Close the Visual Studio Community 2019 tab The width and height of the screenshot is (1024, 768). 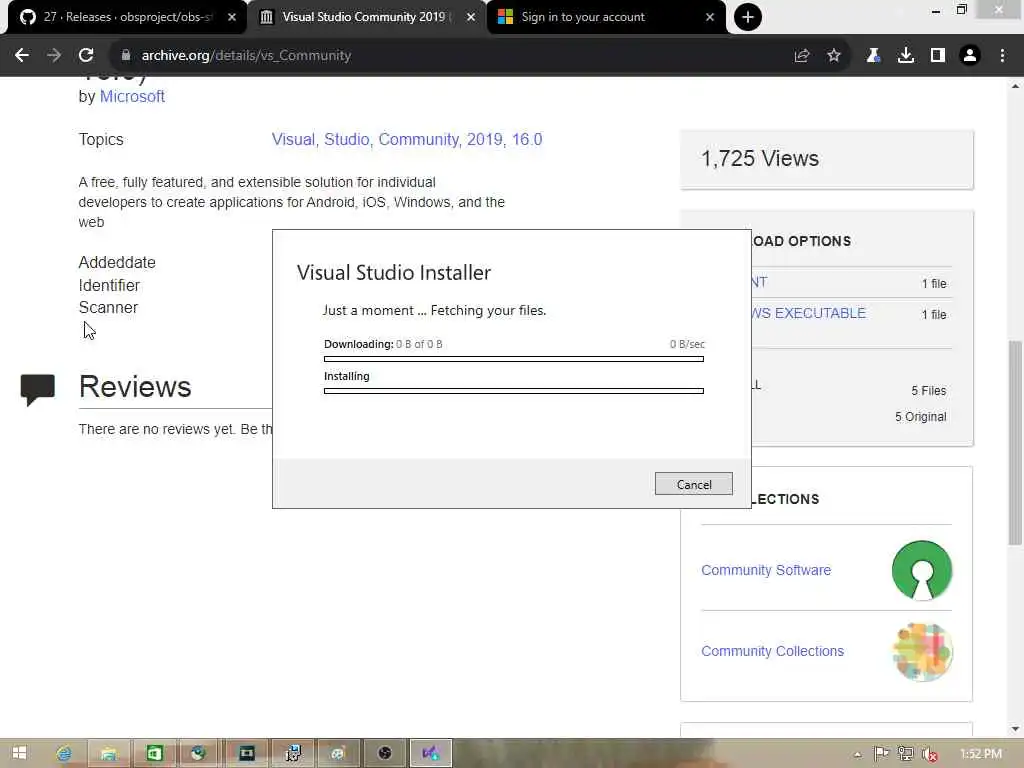(471, 17)
